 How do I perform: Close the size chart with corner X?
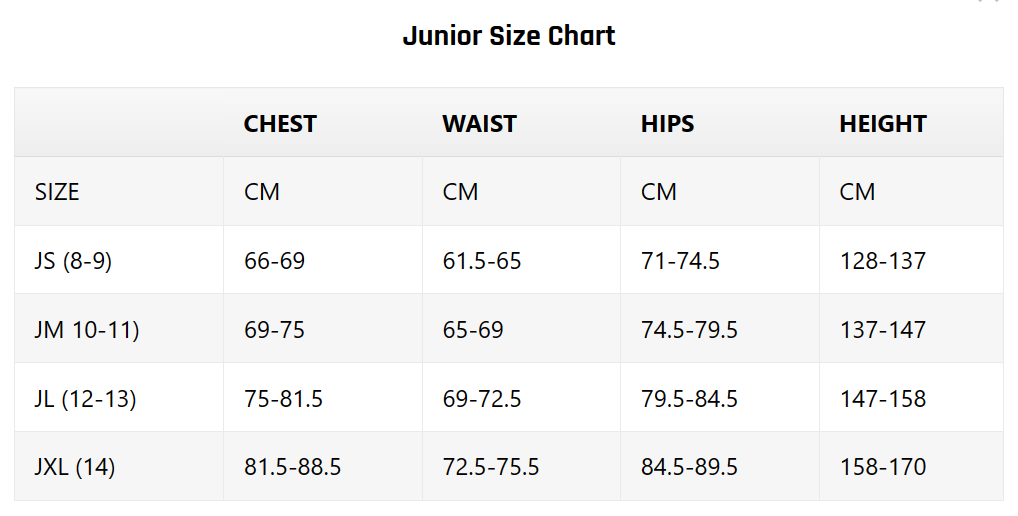[x=989, y=1]
